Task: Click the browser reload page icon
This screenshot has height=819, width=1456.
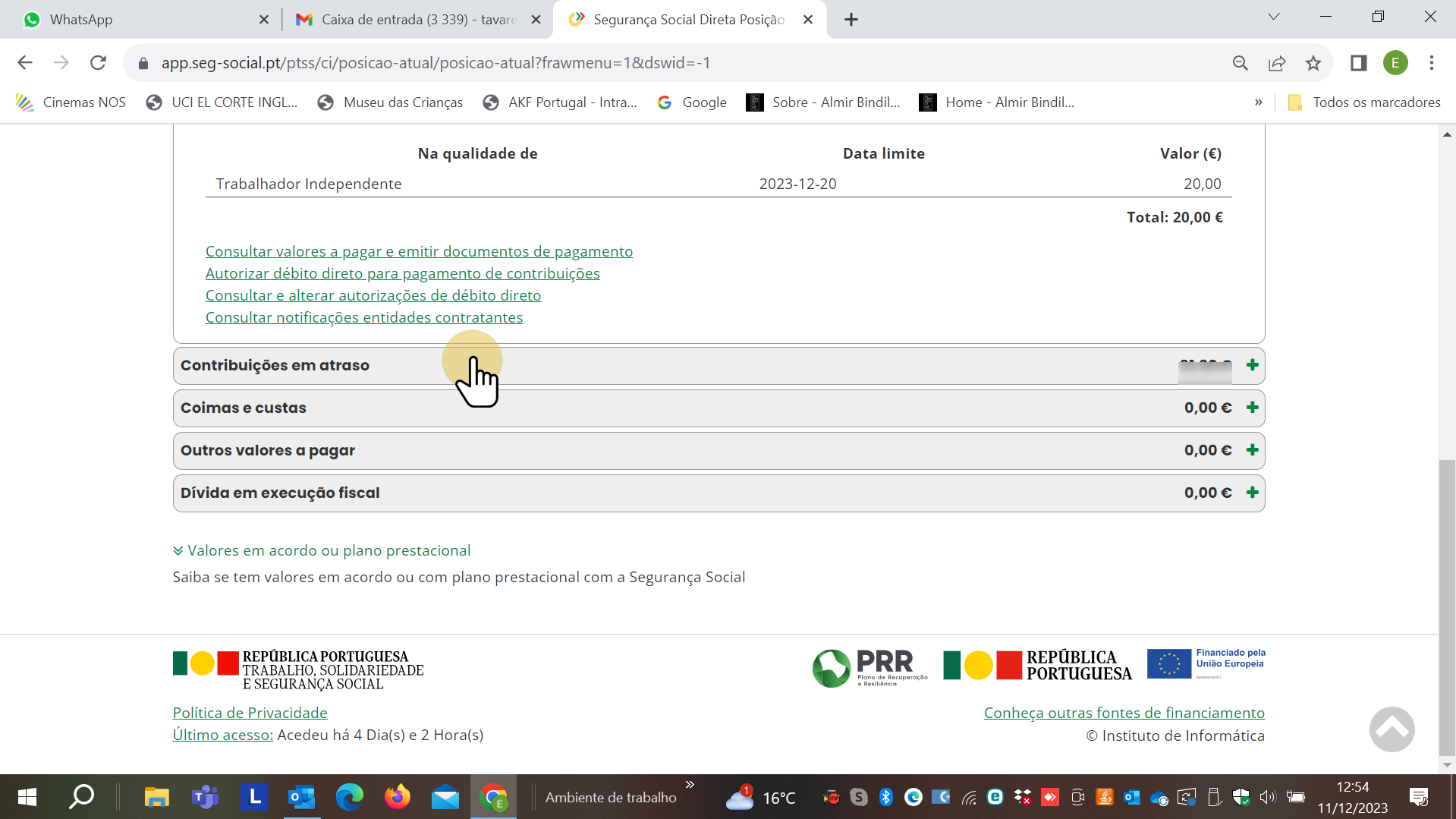Action: point(98,63)
